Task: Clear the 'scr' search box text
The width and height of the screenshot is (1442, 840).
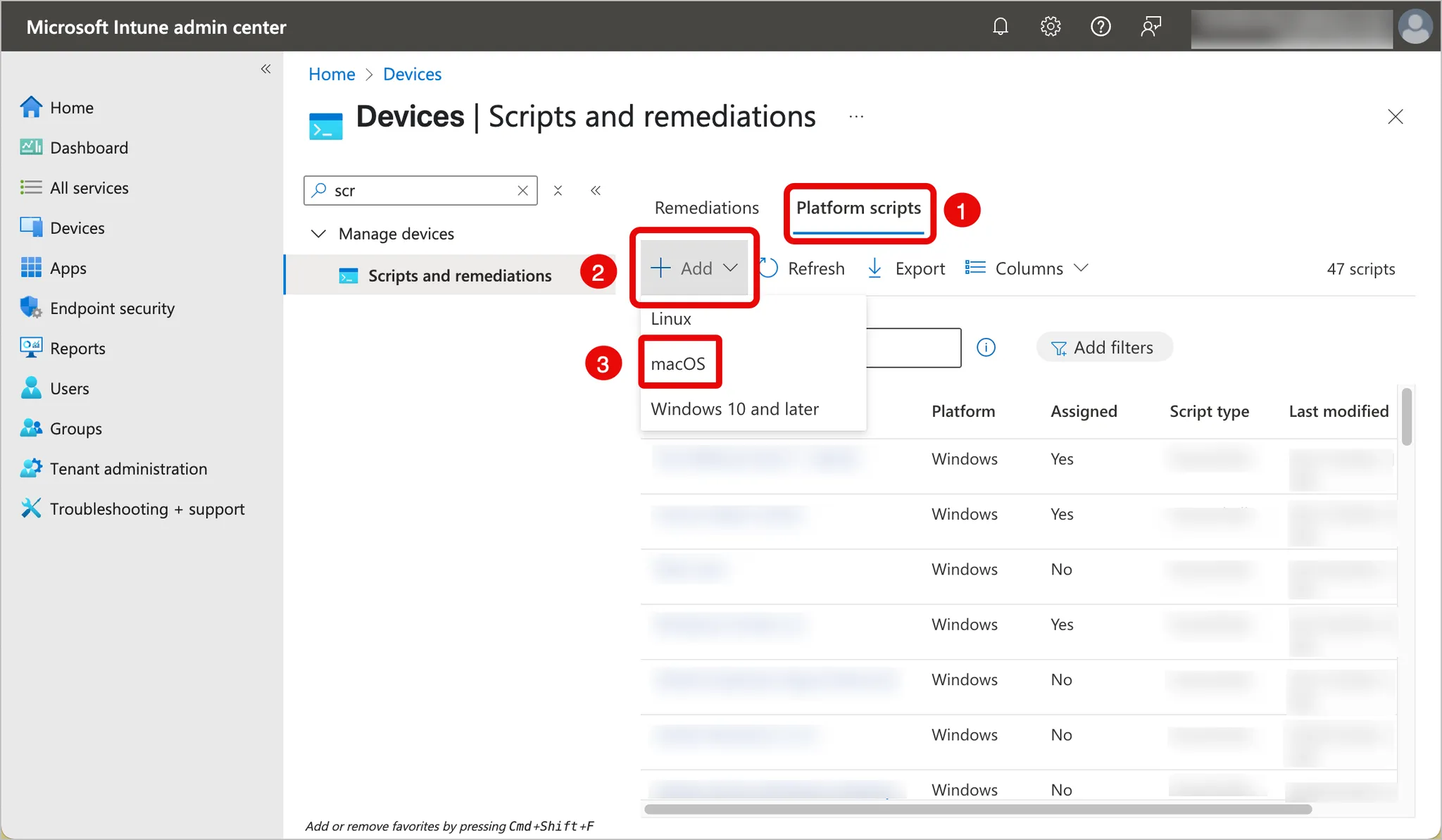Action: 522,191
